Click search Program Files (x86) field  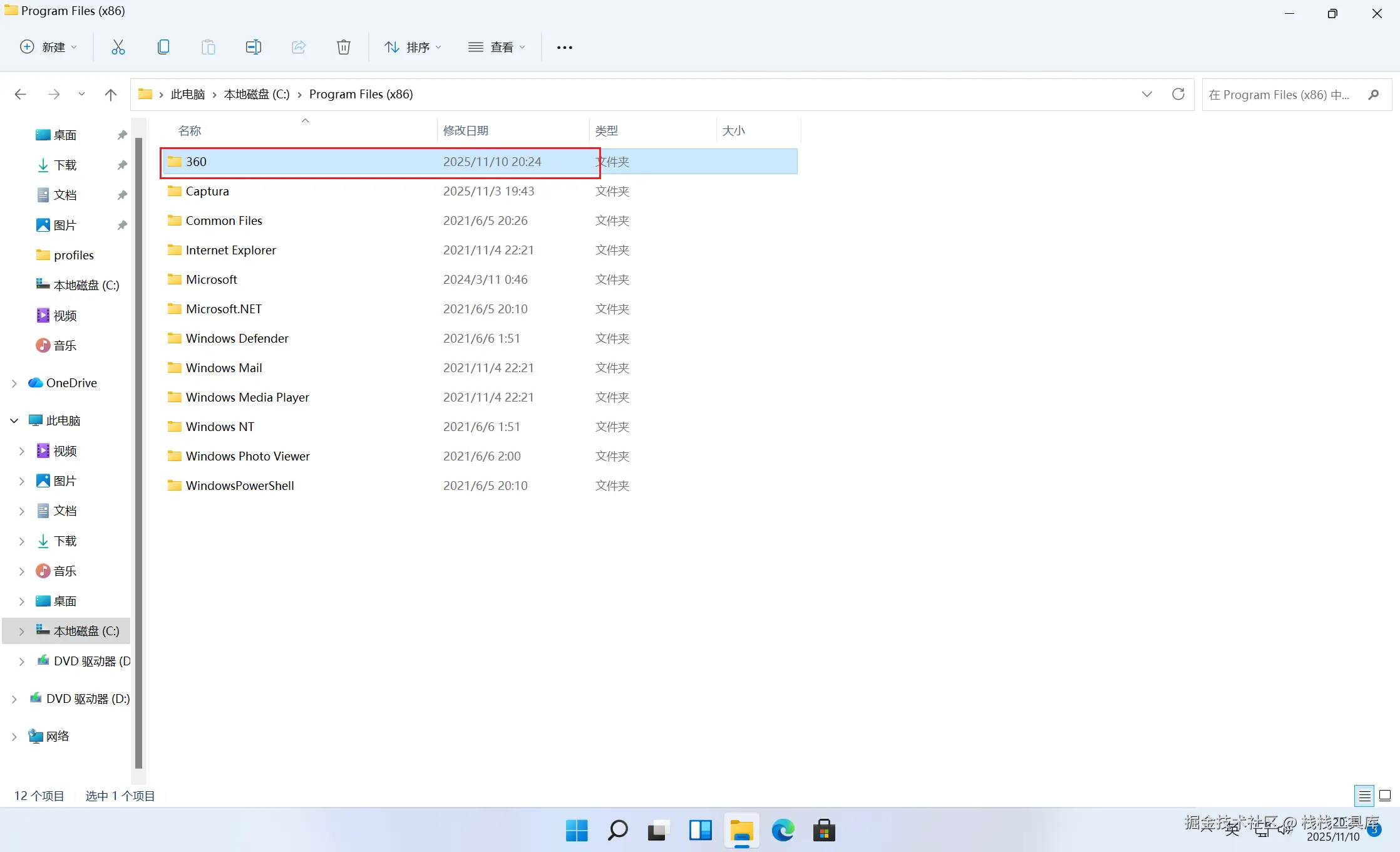click(1280, 95)
